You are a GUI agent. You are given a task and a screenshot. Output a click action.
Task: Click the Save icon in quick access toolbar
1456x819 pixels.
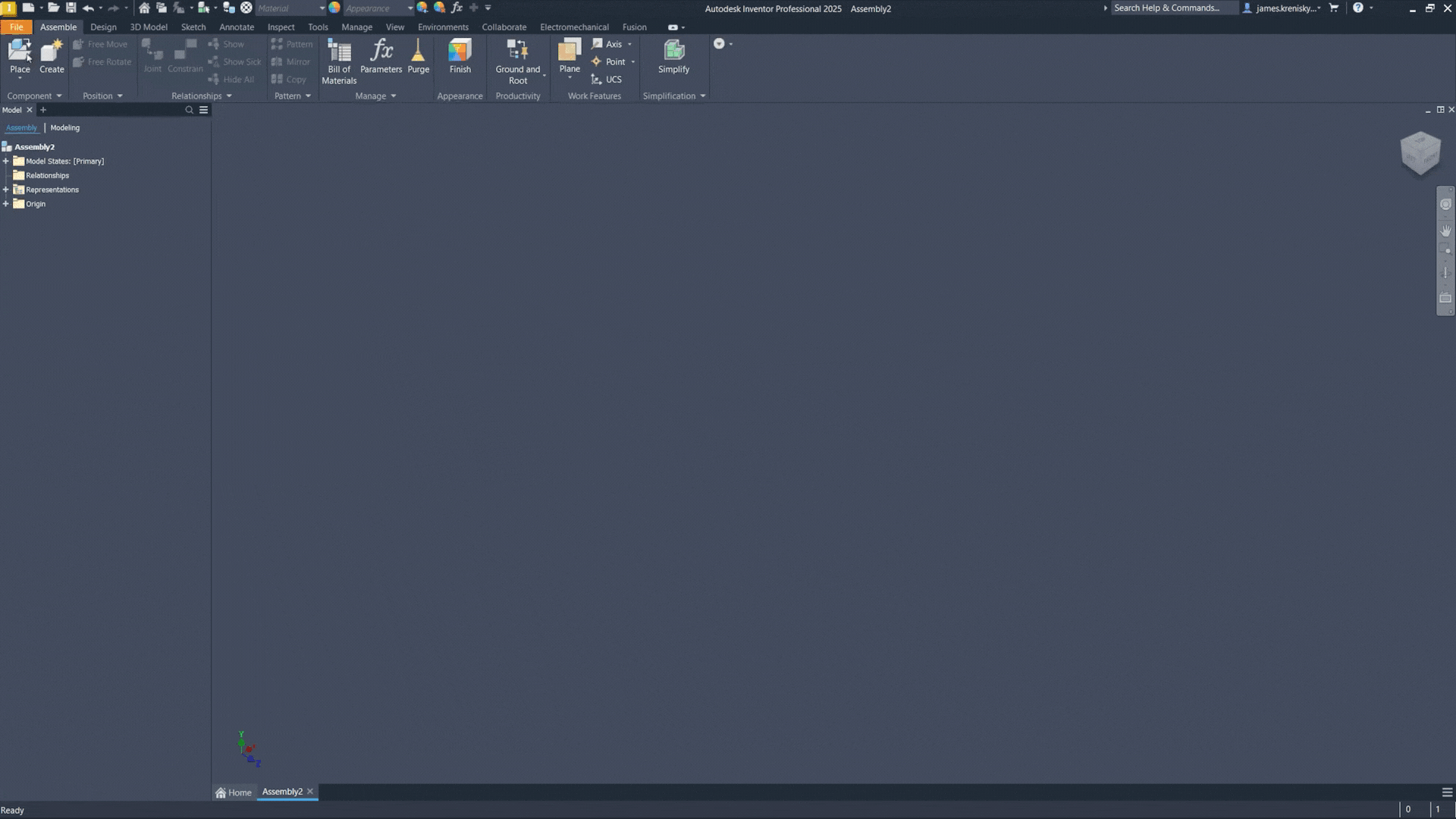click(71, 8)
